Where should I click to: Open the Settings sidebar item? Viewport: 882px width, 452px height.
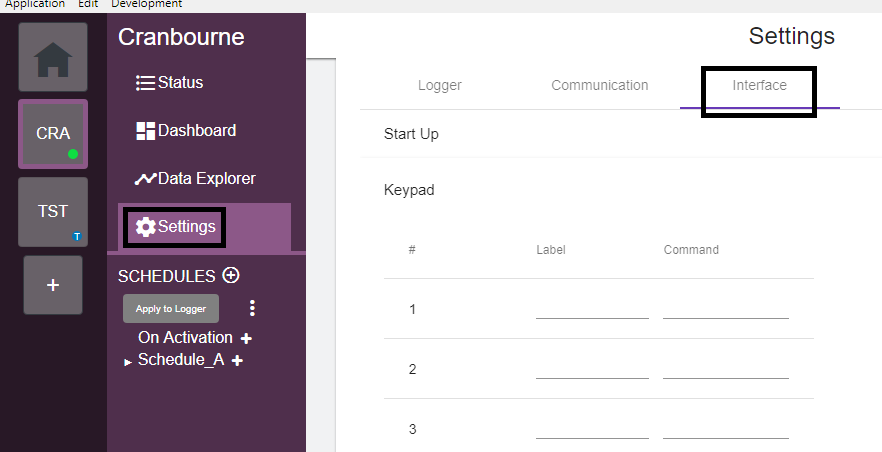[x=176, y=227]
